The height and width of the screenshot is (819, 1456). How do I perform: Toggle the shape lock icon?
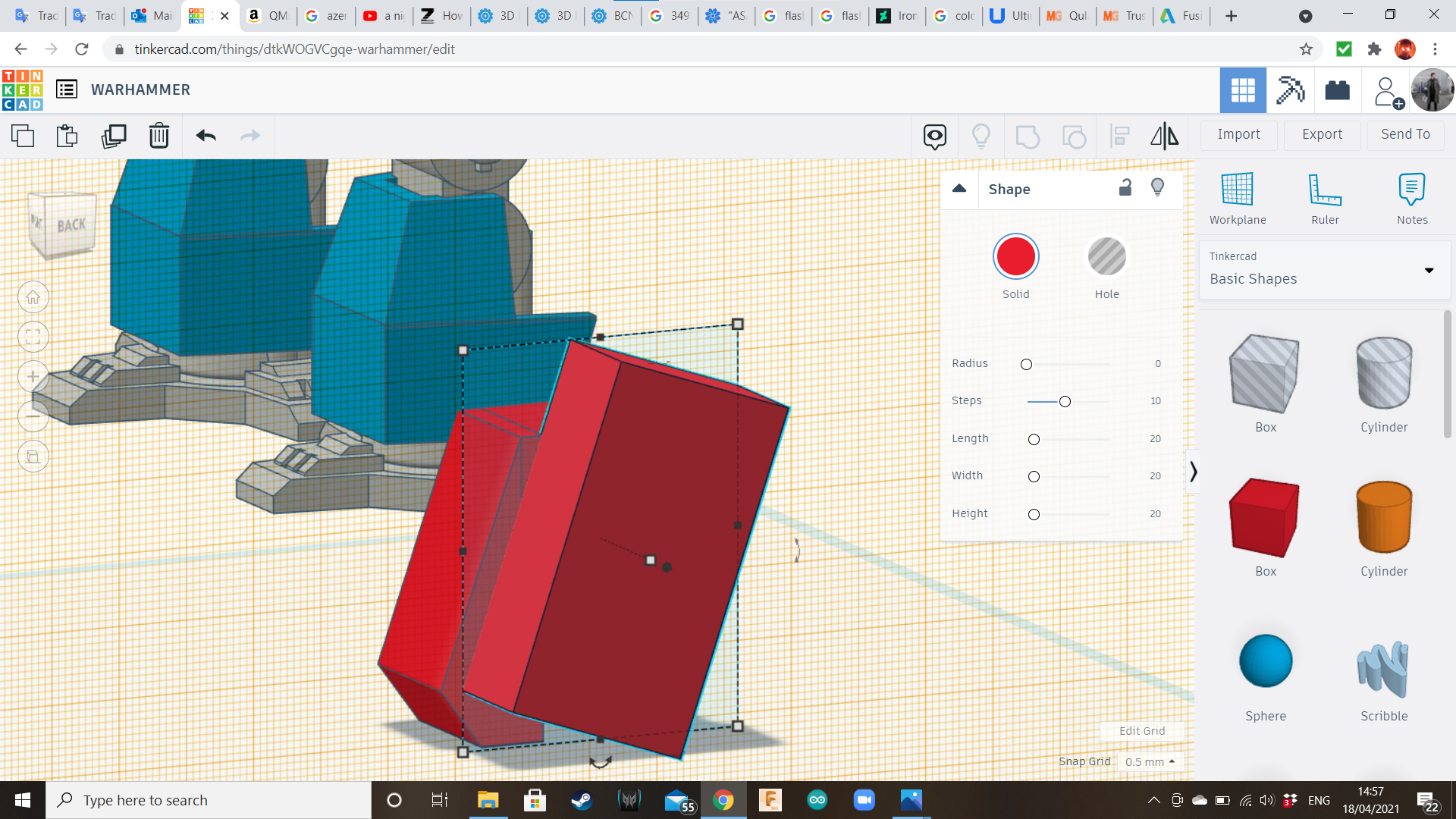1125,187
